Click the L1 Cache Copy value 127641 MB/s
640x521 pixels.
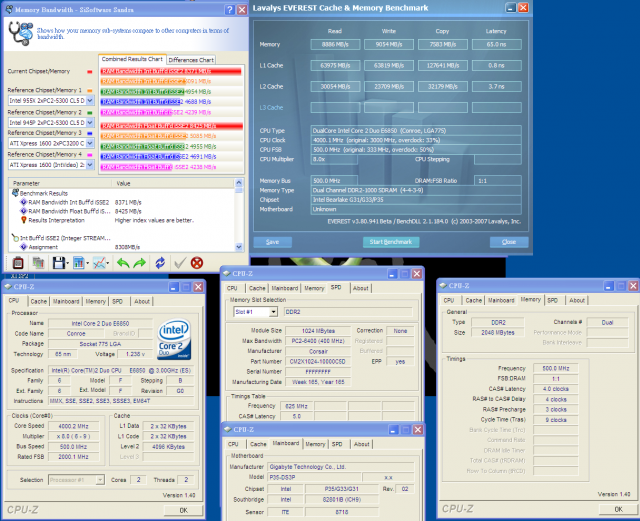point(443,65)
